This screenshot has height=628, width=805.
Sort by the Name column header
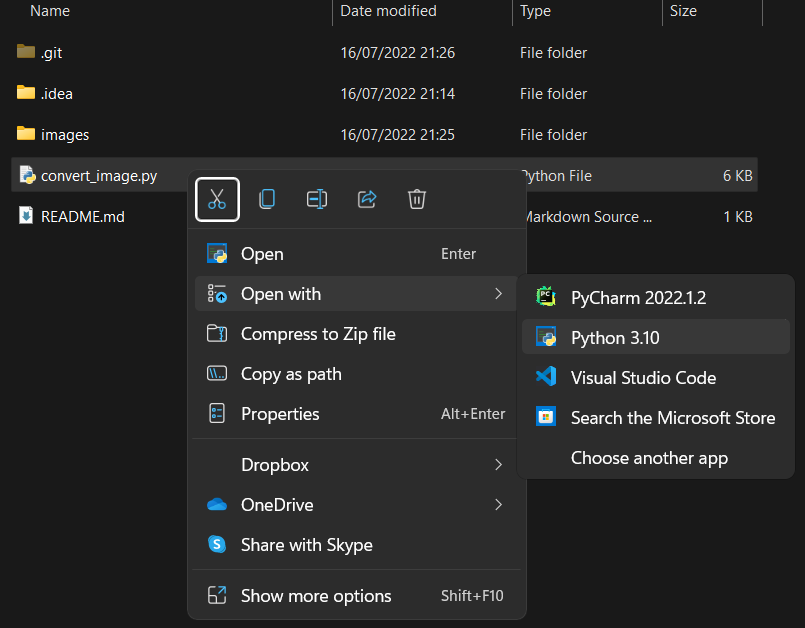(50, 11)
